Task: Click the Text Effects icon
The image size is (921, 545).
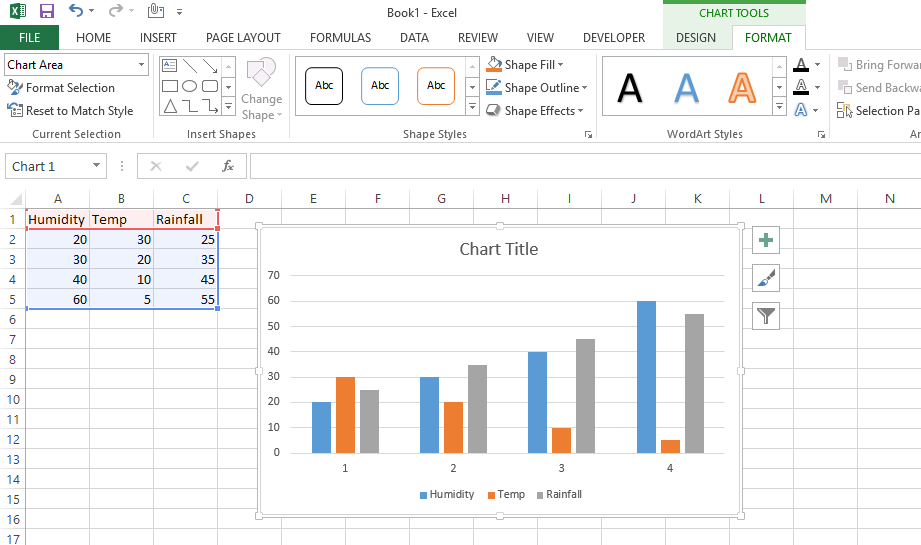Action: point(801,110)
